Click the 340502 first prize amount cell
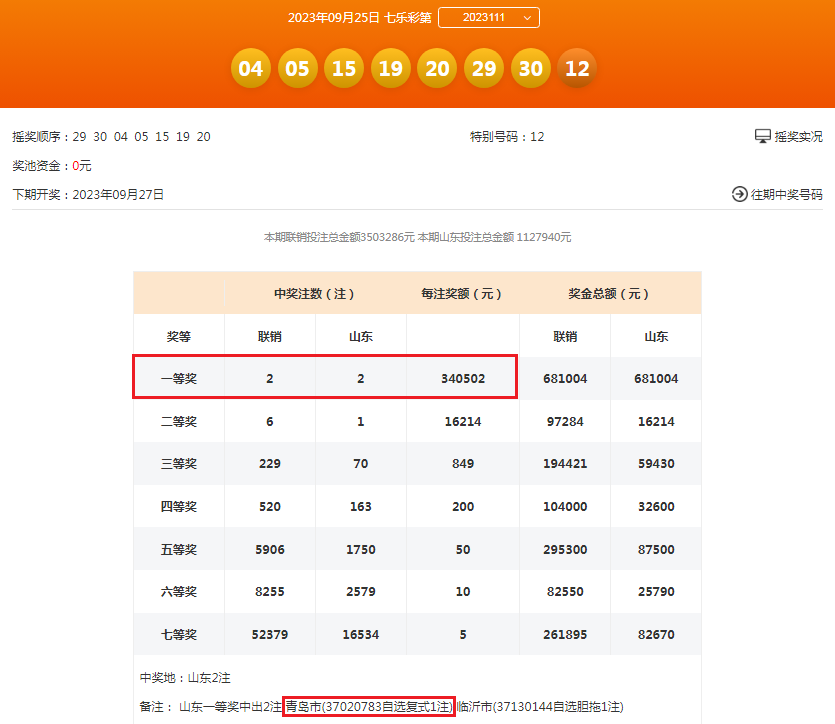Image resolution: width=835 pixels, height=724 pixels. (462, 379)
